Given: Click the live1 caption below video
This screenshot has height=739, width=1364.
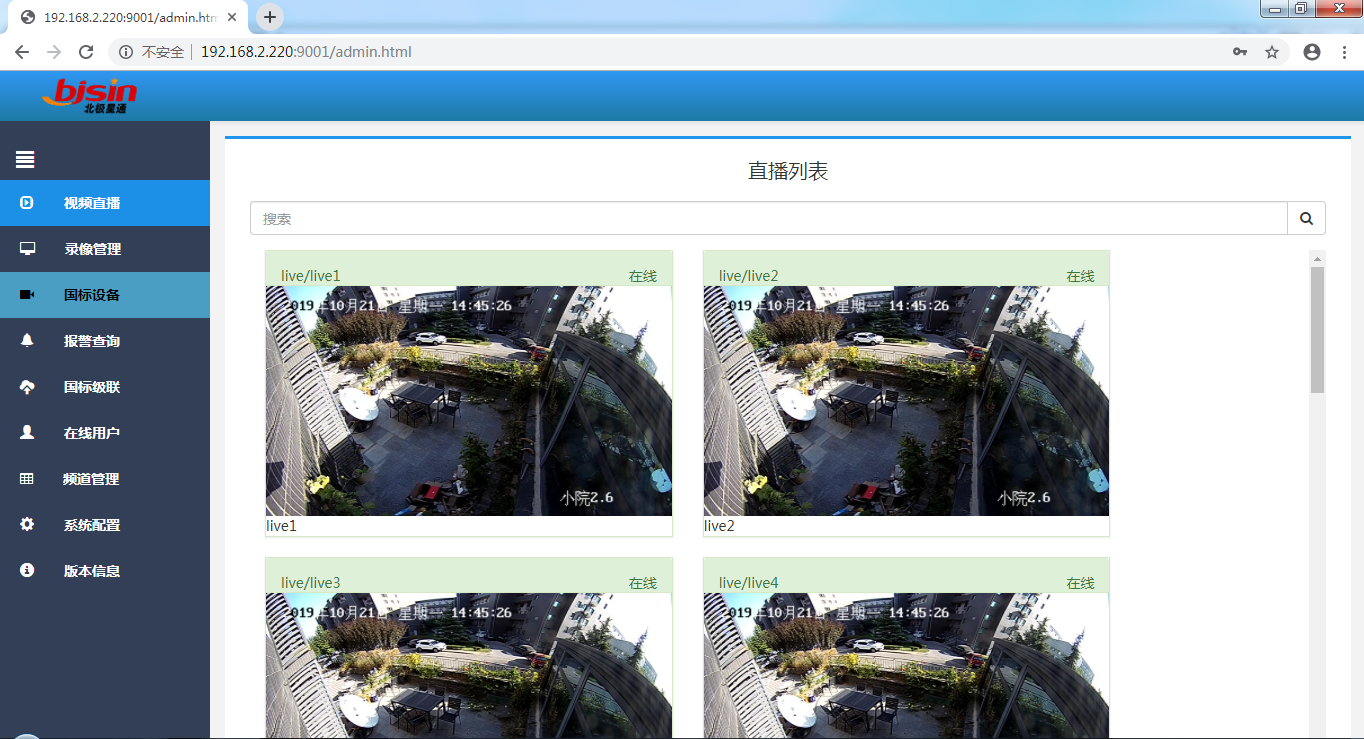Looking at the screenshot, I should (x=282, y=525).
